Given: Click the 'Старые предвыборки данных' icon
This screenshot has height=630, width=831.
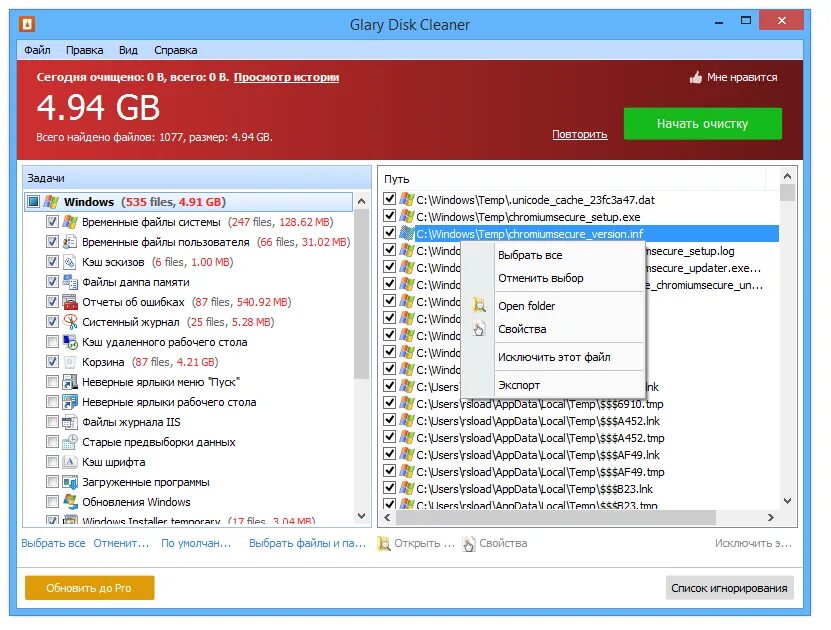Looking at the screenshot, I should (x=70, y=442).
